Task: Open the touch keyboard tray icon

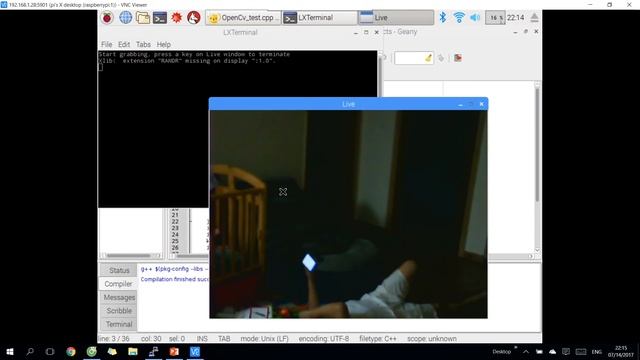Action: point(581,351)
